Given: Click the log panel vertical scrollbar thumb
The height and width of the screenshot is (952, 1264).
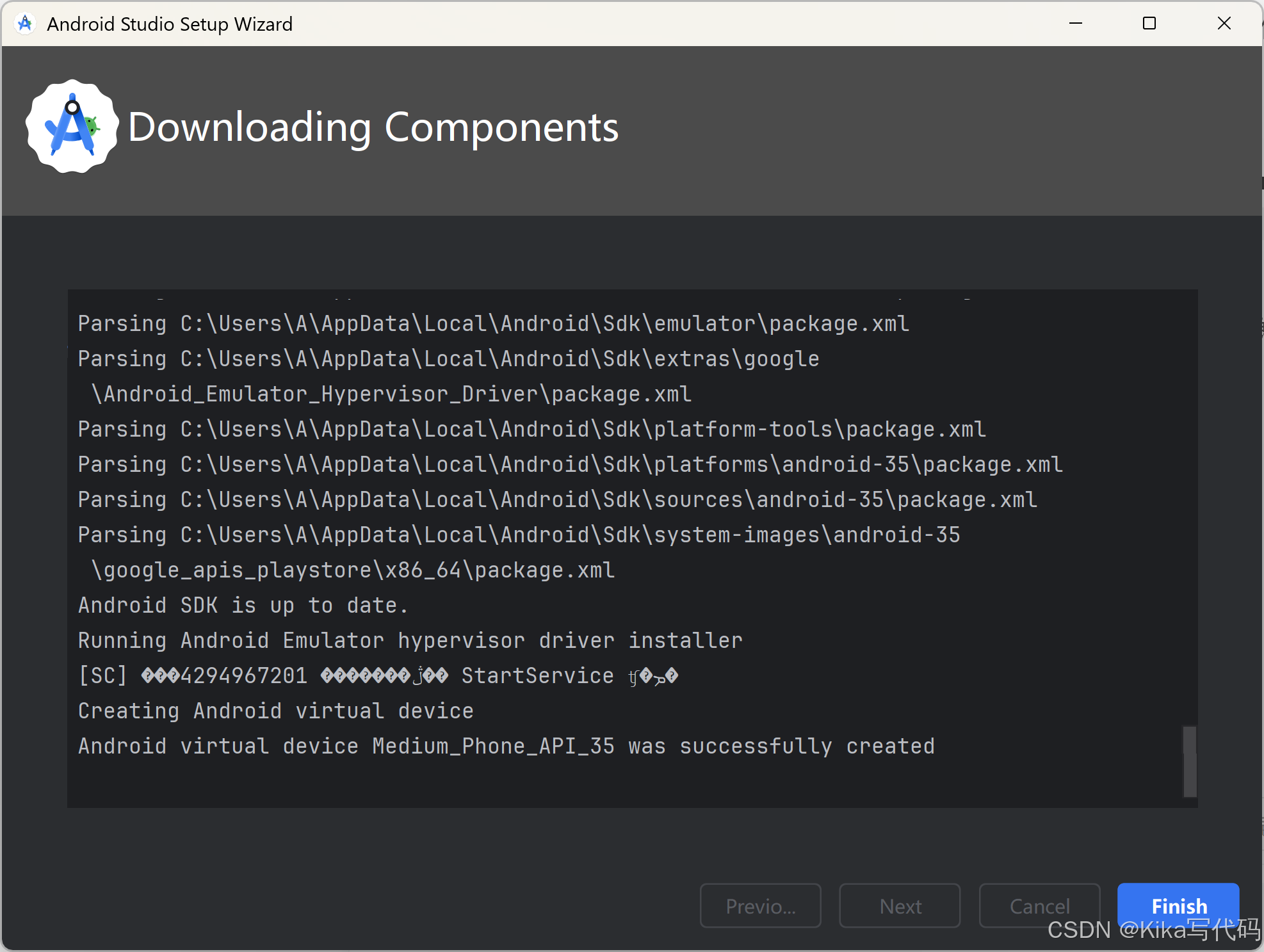Looking at the screenshot, I should (1190, 761).
